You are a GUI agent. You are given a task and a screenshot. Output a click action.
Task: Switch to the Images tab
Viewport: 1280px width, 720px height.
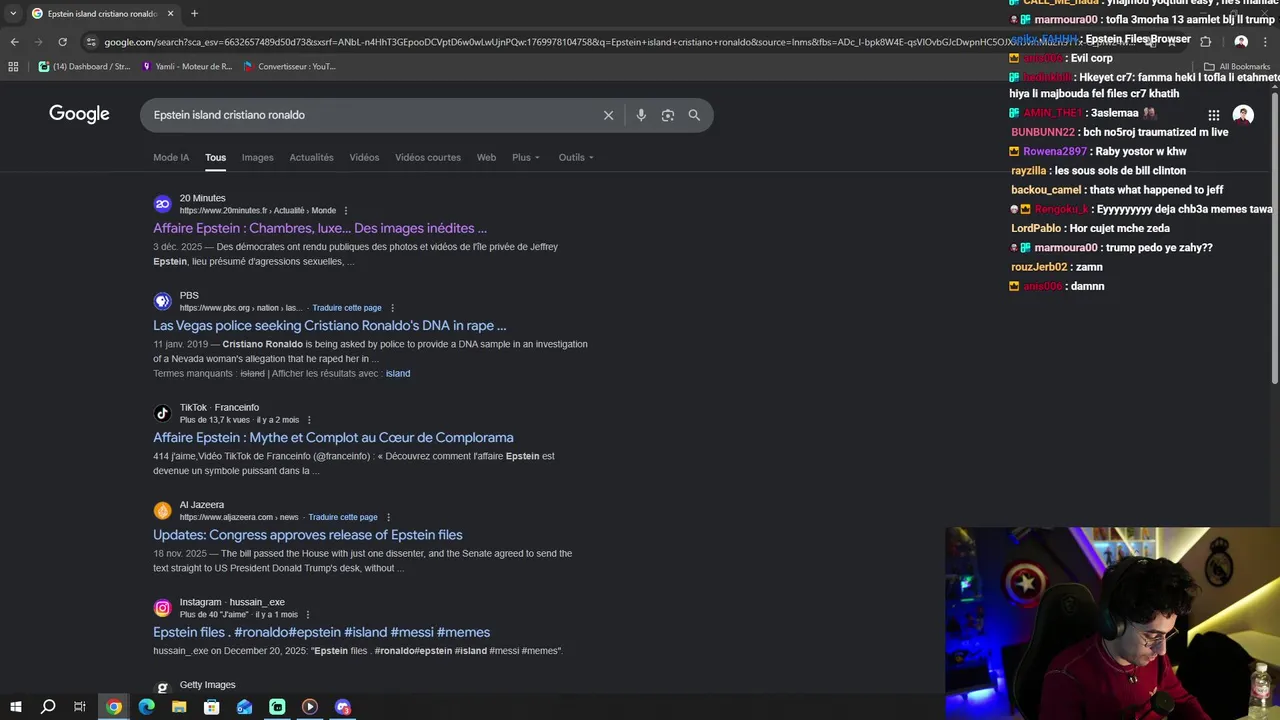[257, 158]
